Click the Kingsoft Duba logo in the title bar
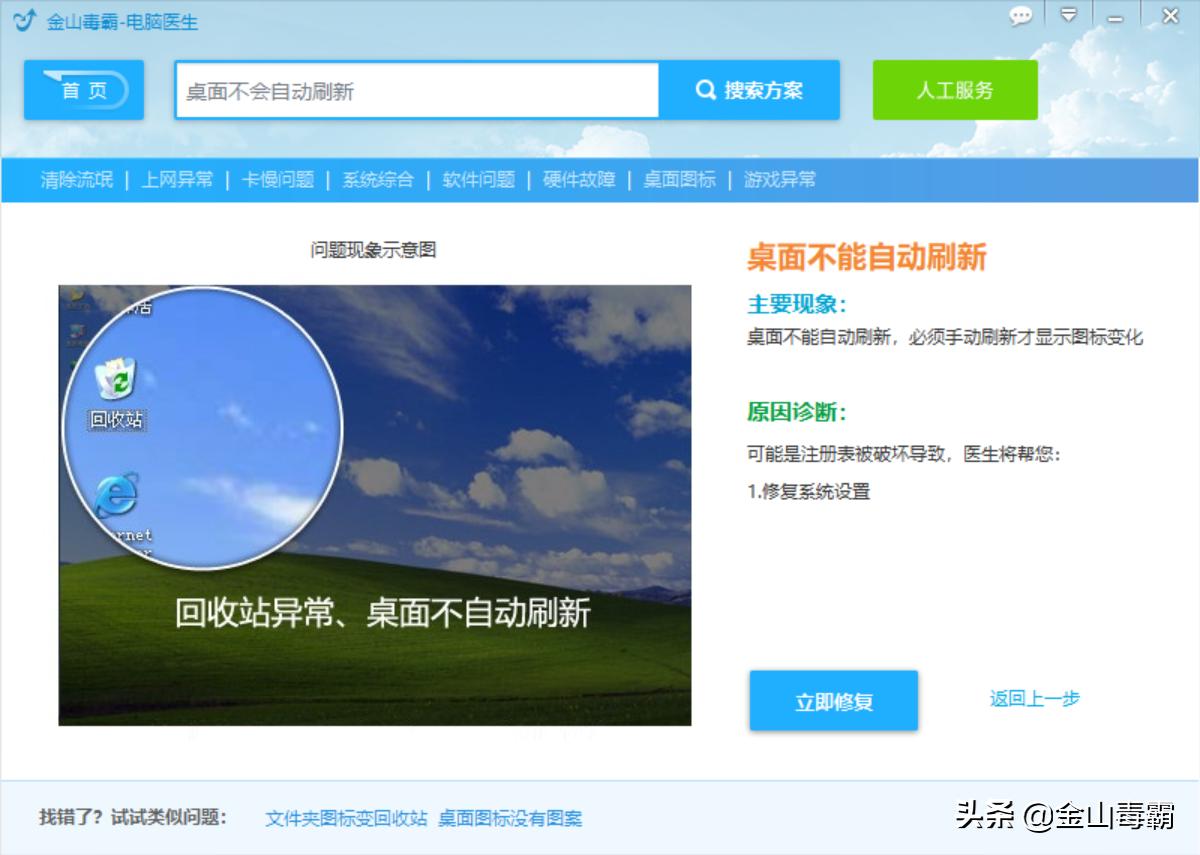The height and width of the screenshot is (855, 1200). point(22,17)
